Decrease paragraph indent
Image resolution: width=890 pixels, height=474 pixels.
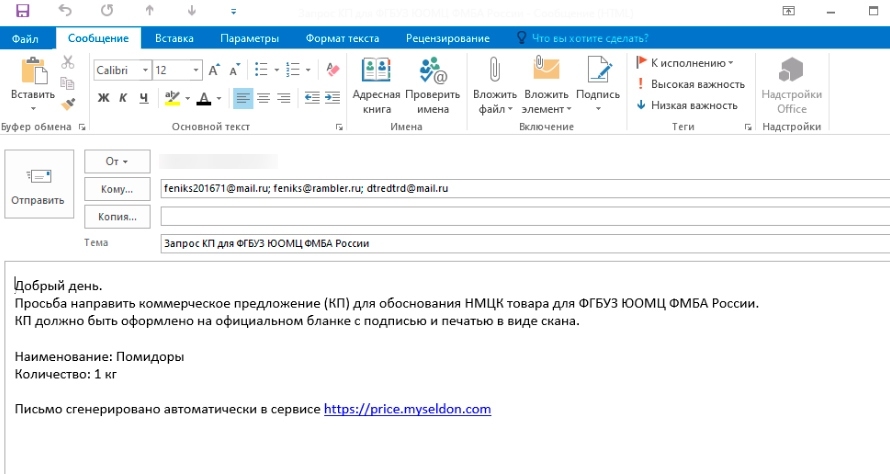pyautogui.click(x=312, y=98)
